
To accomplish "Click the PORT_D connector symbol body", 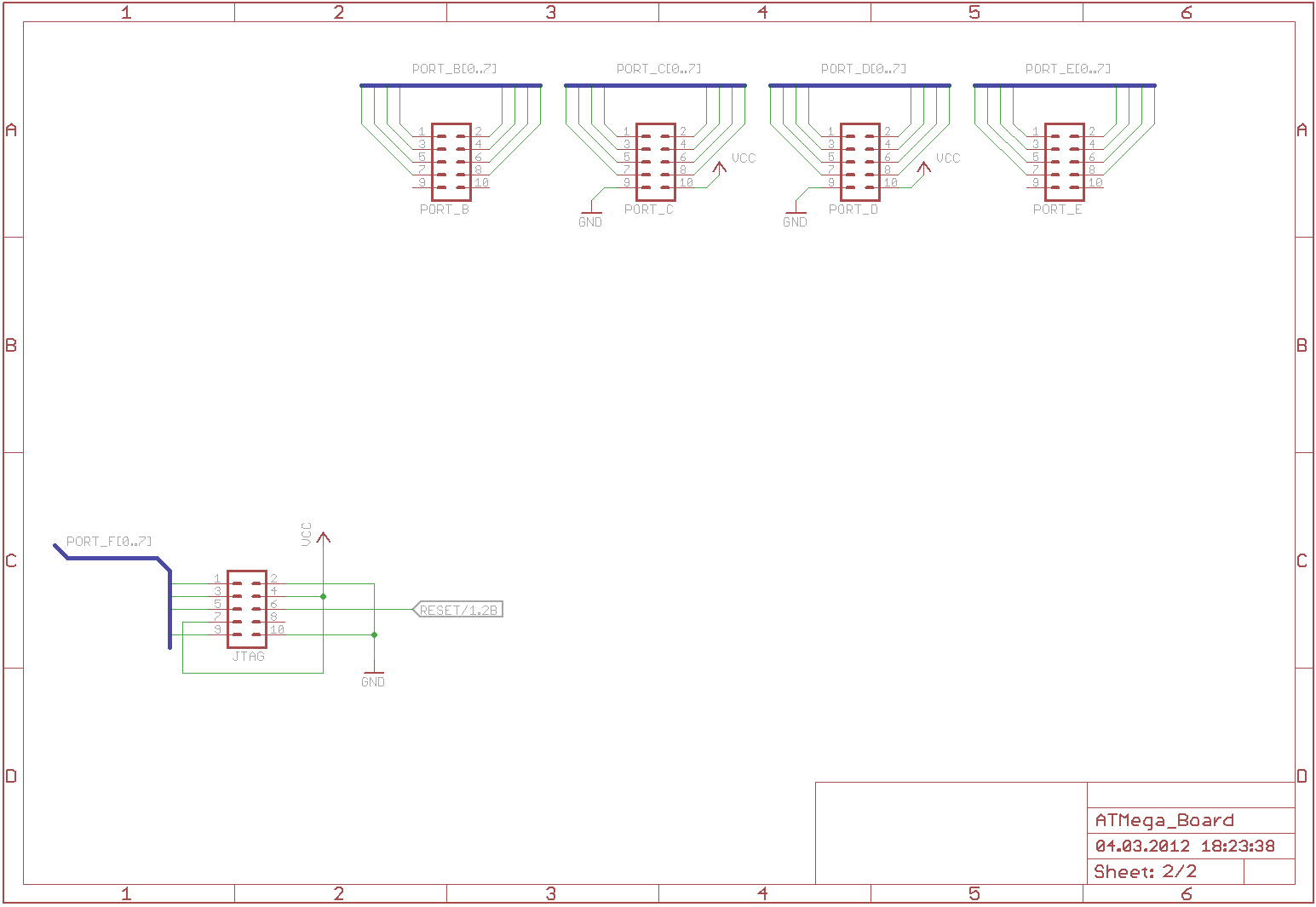I will [860, 162].
